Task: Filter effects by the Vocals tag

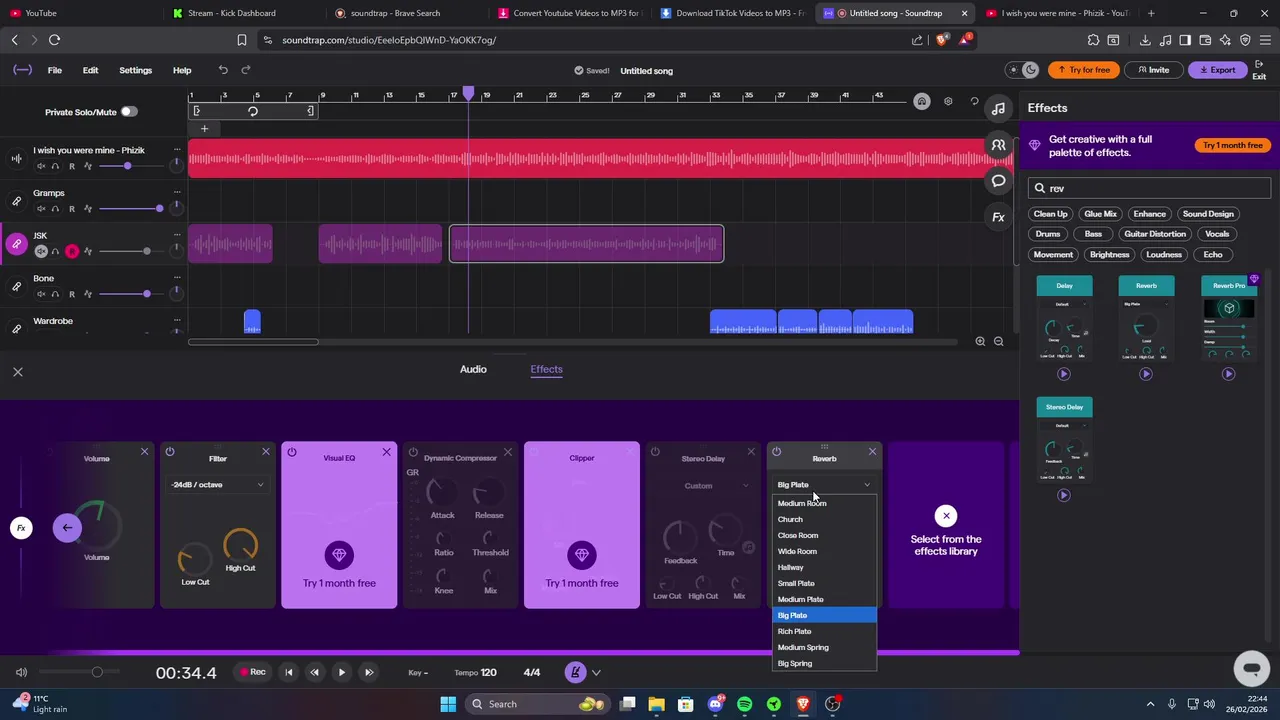Action: tap(1217, 234)
